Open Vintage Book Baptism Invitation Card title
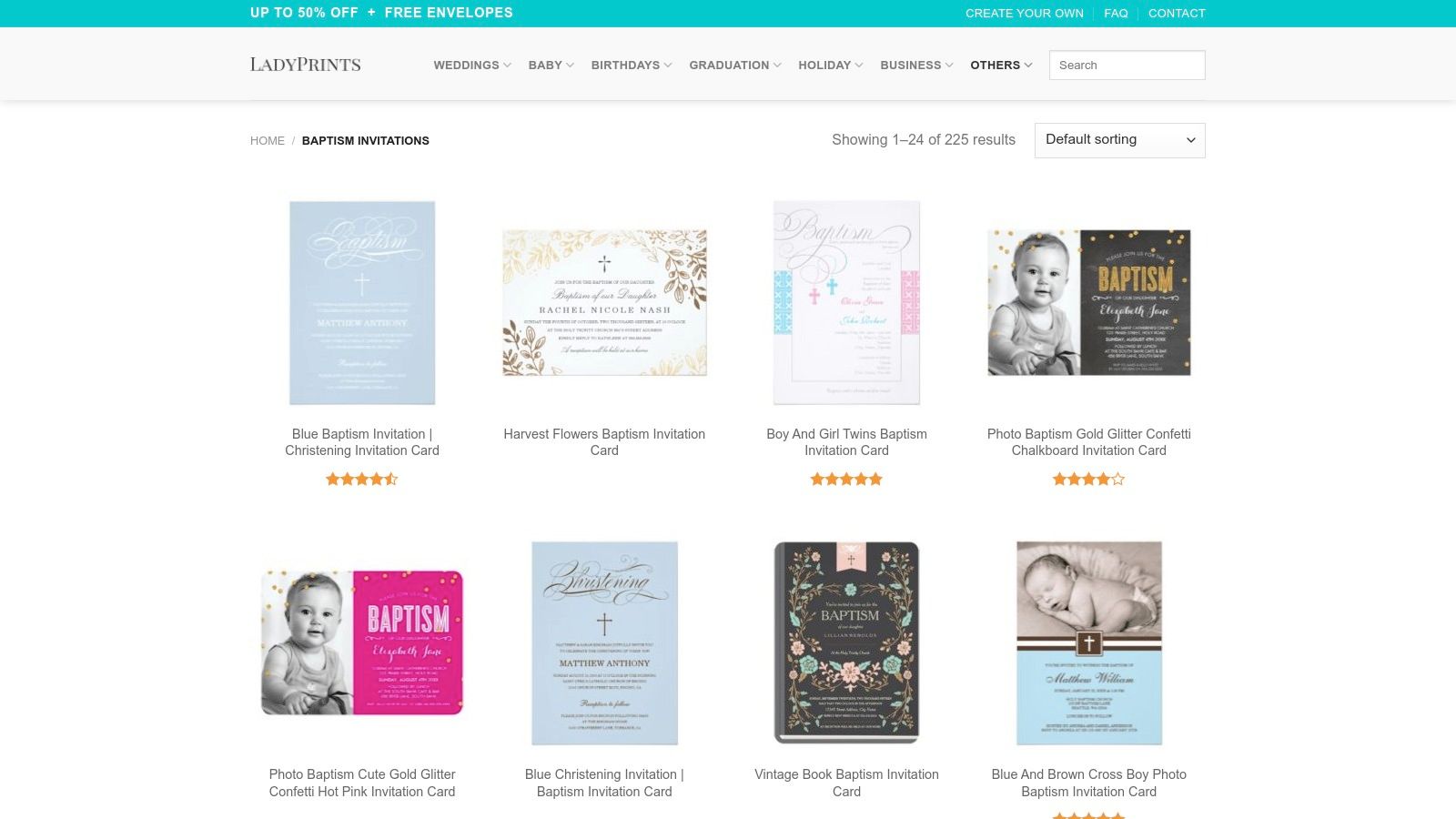 click(846, 783)
